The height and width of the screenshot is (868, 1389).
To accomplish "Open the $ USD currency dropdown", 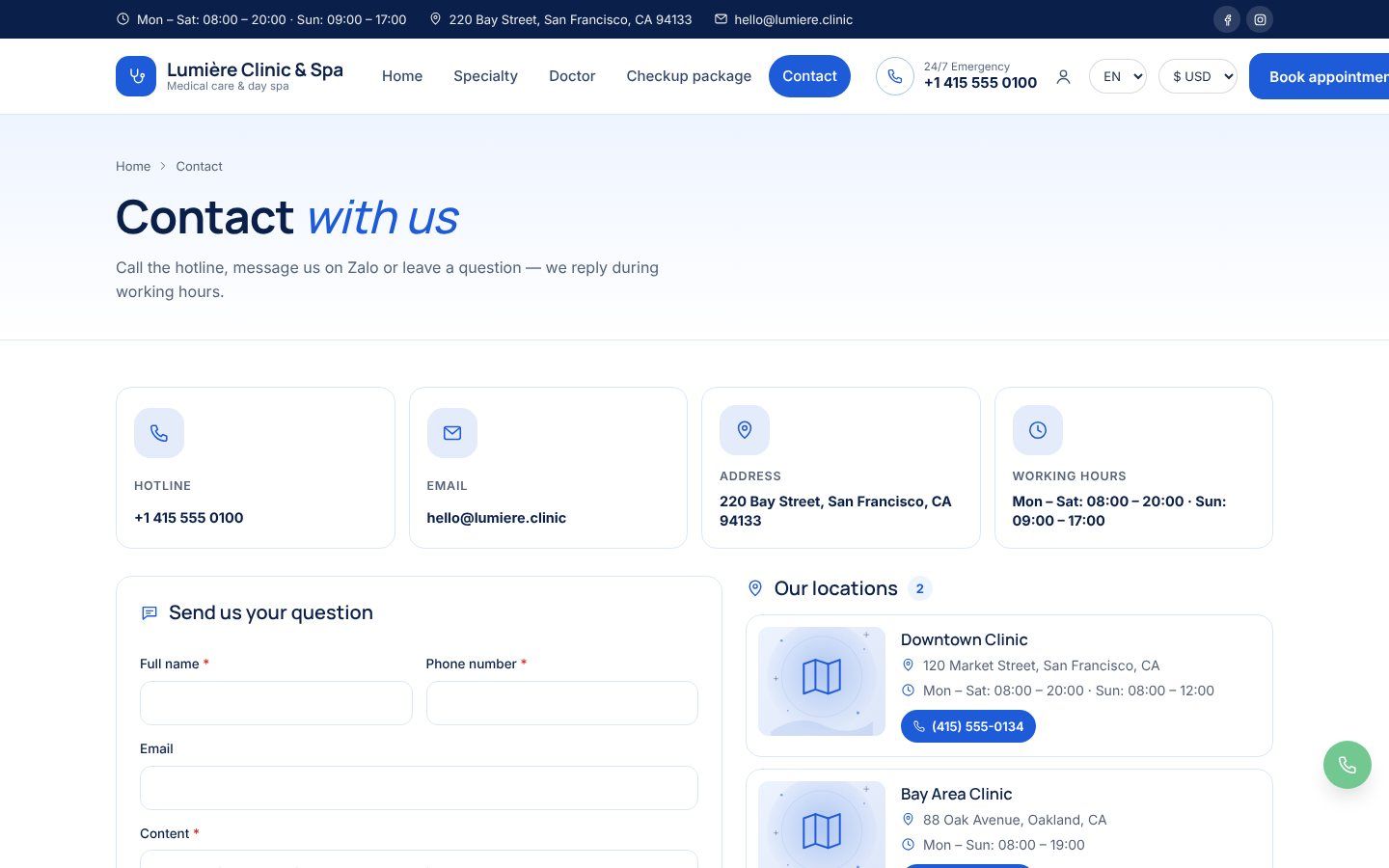I will [1198, 76].
